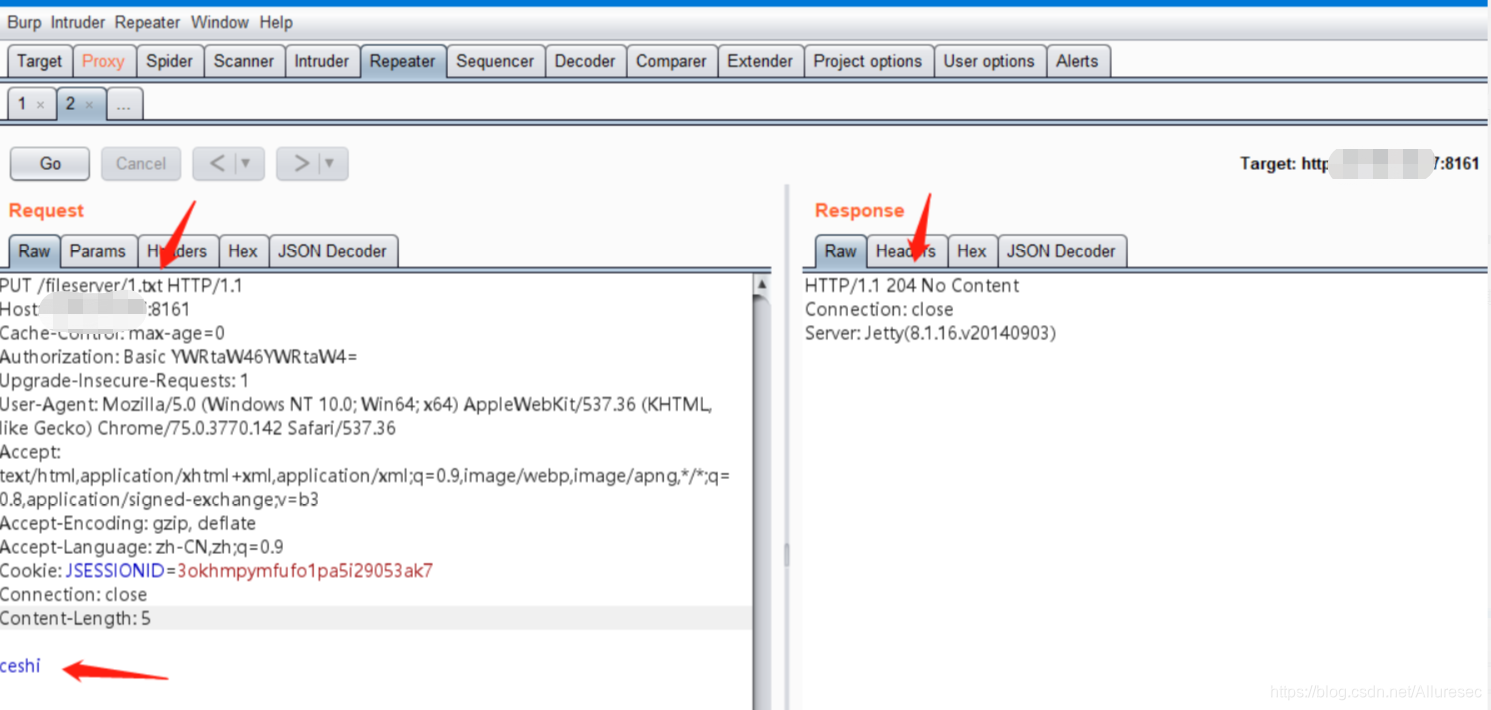Click the Target host label
Screen dimensions: 1491x710
click(1359, 164)
